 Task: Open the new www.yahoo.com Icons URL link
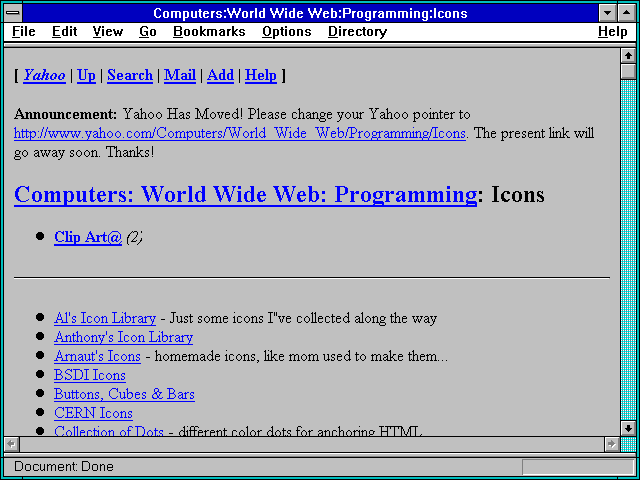240,133
